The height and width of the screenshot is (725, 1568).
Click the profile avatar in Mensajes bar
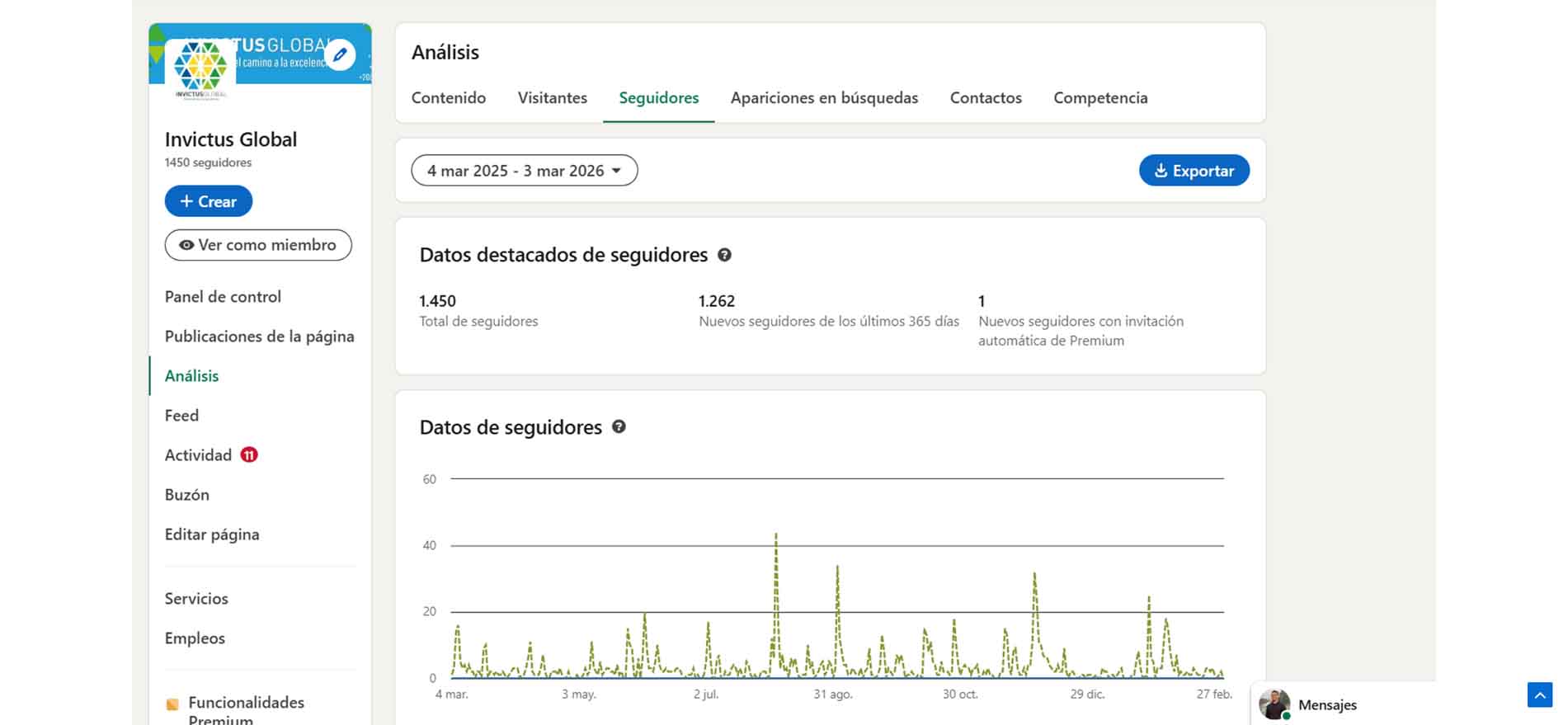pos(1274,704)
